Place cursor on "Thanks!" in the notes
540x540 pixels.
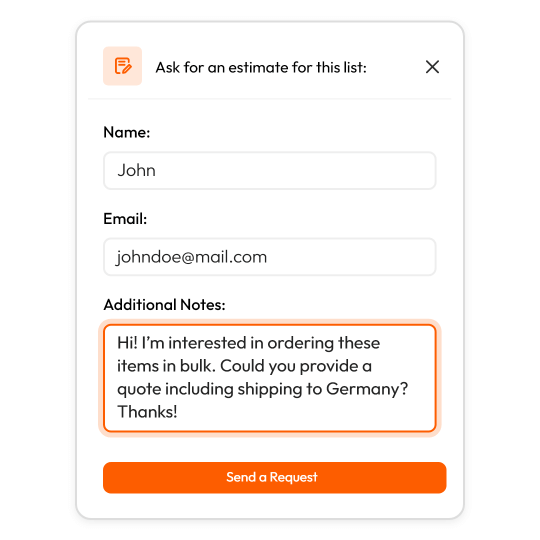click(147, 412)
